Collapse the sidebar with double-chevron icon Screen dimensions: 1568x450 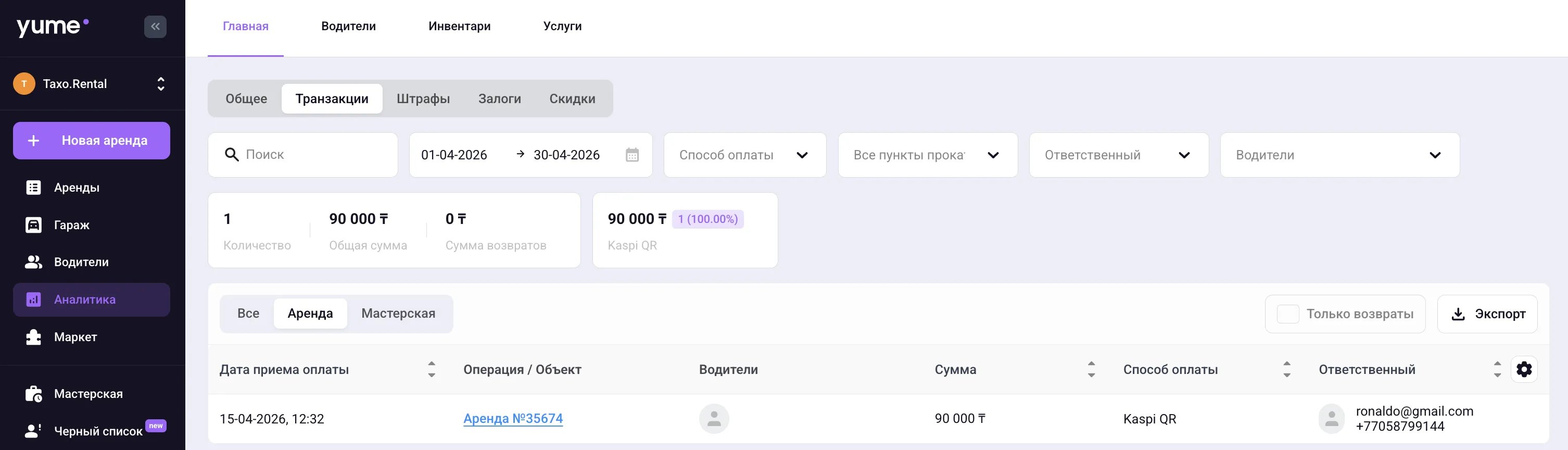pyautogui.click(x=155, y=27)
